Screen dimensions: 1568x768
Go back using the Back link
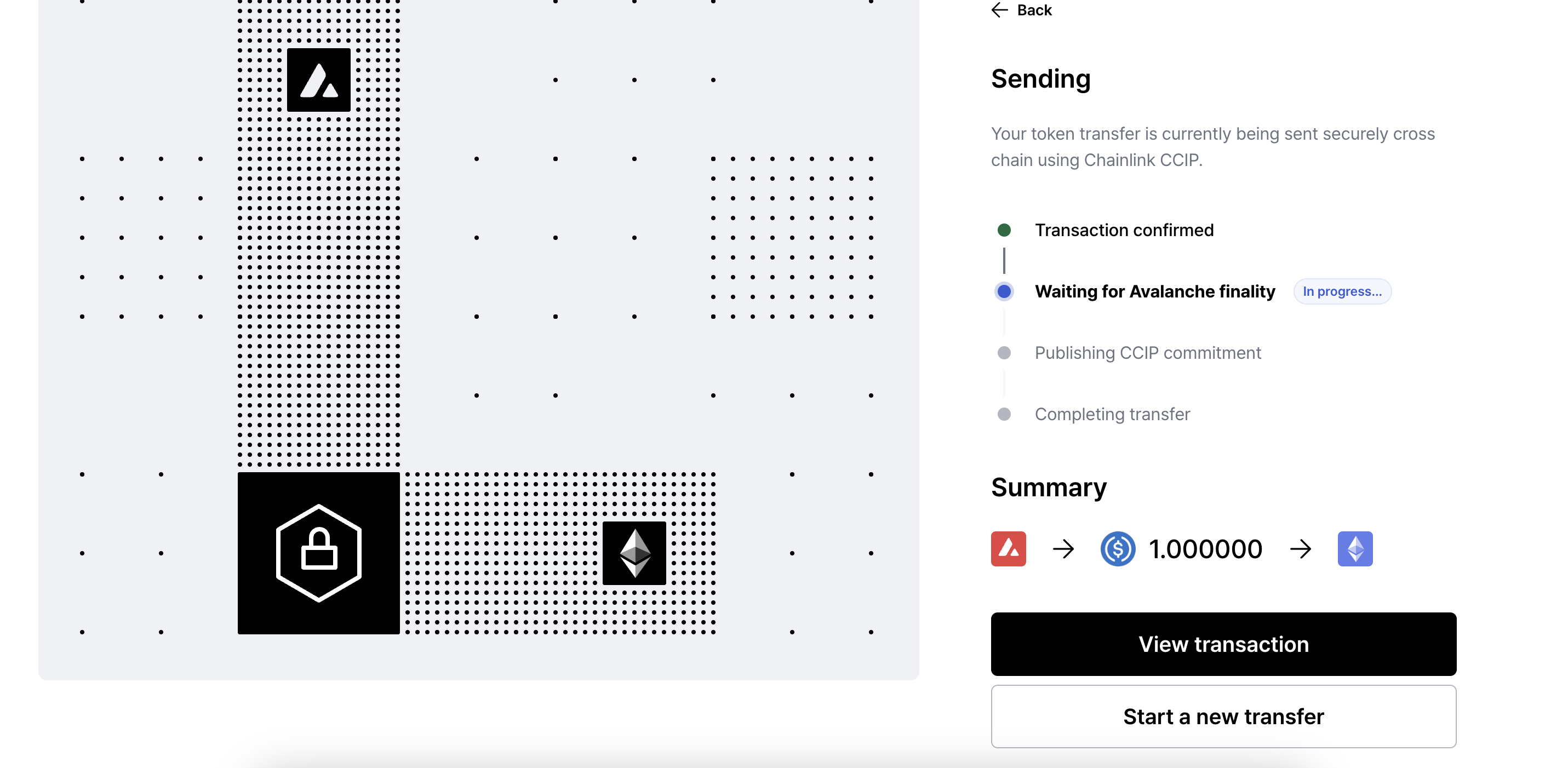(1034, 10)
